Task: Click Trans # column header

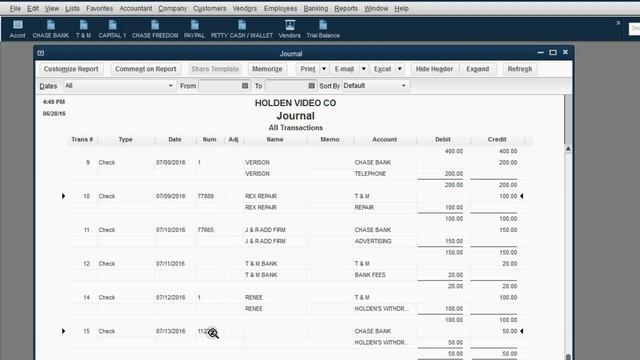Action: point(82,140)
